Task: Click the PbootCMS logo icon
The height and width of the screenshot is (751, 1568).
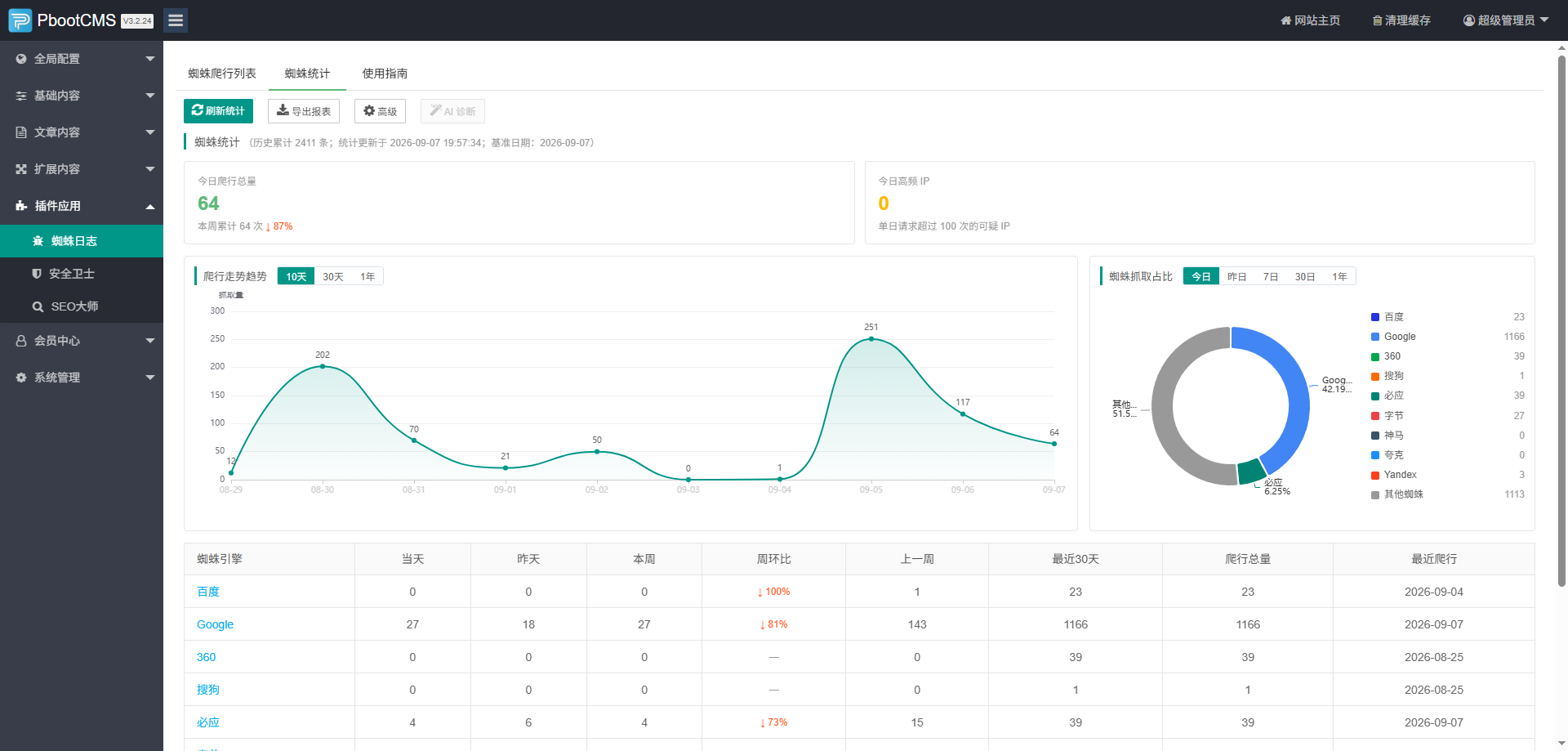Action: [20, 20]
